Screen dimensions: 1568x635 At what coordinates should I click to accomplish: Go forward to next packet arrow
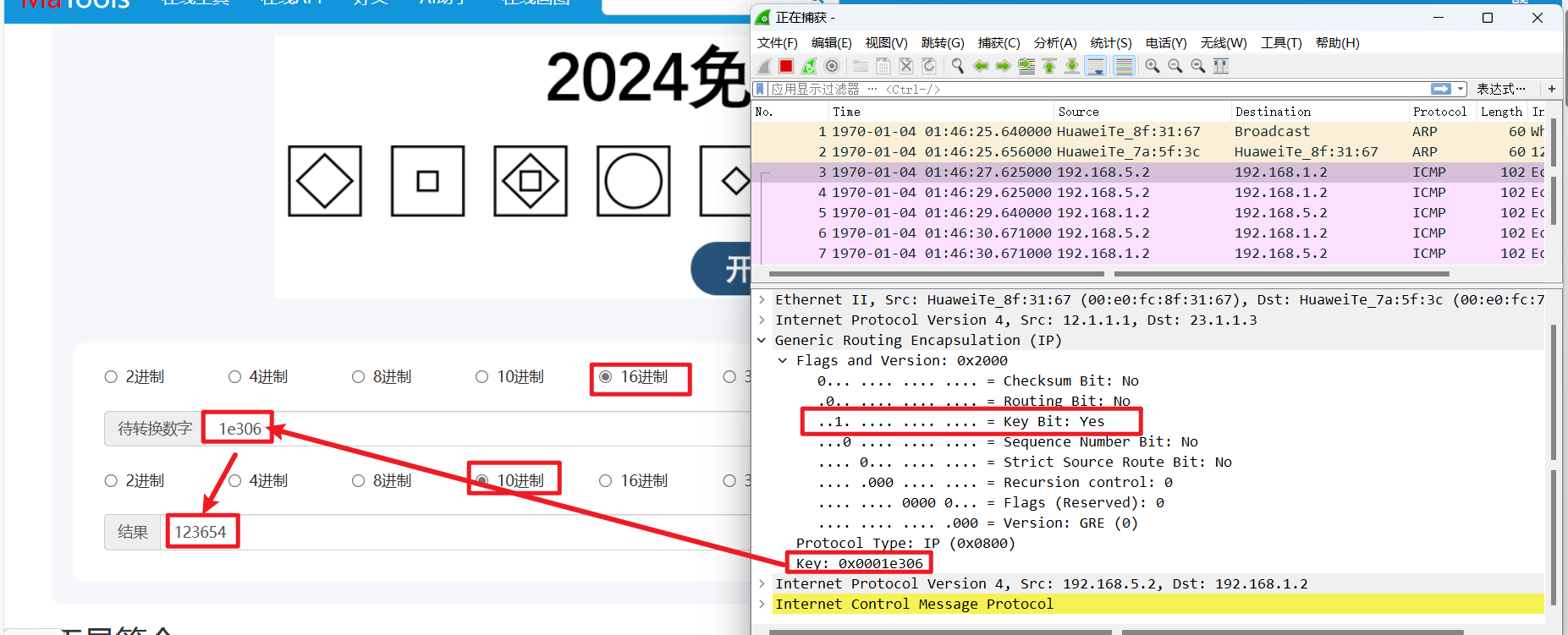click(1004, 66)
